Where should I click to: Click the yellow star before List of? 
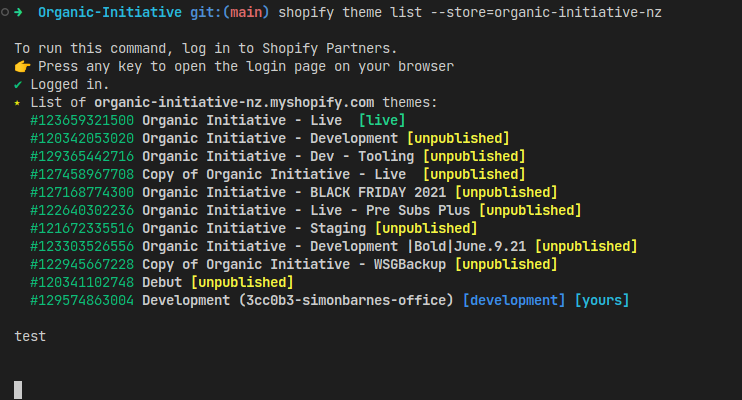18,103
